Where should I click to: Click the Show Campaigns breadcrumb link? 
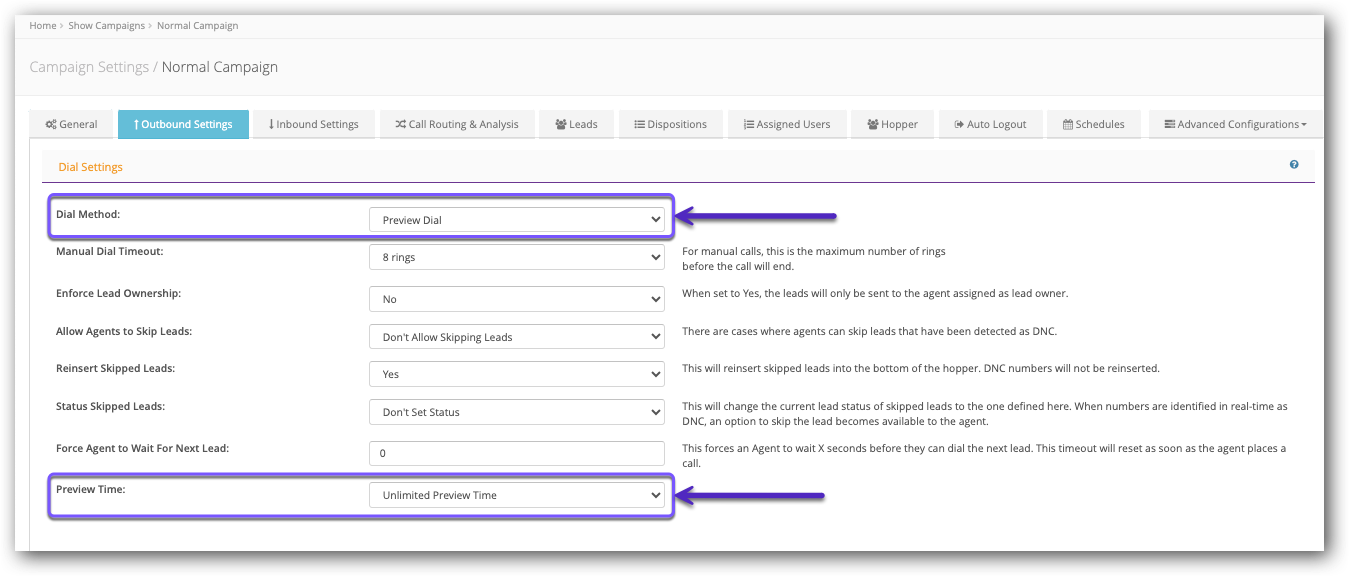[x=107, y=25]
